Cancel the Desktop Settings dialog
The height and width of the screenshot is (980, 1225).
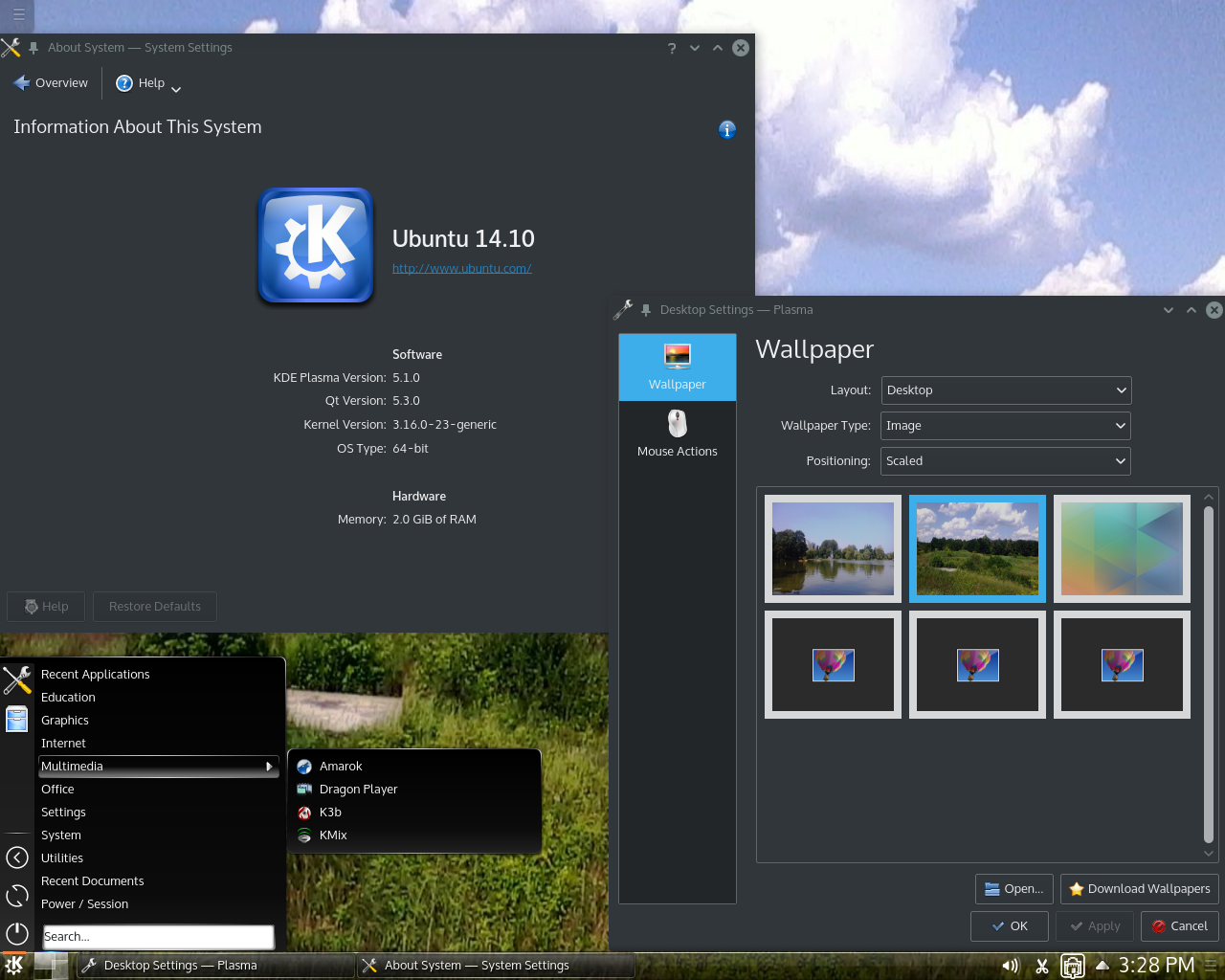(x=1179, y=926)
